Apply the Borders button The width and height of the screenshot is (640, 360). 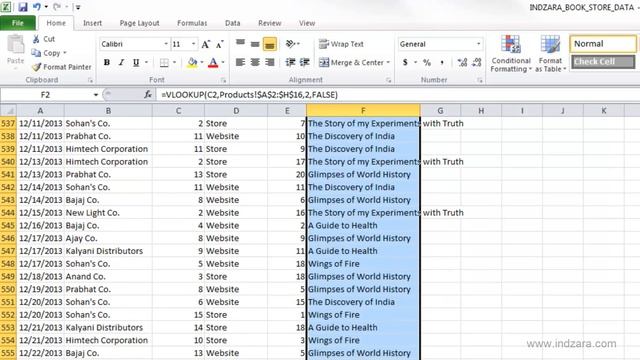tap(164, 62)
